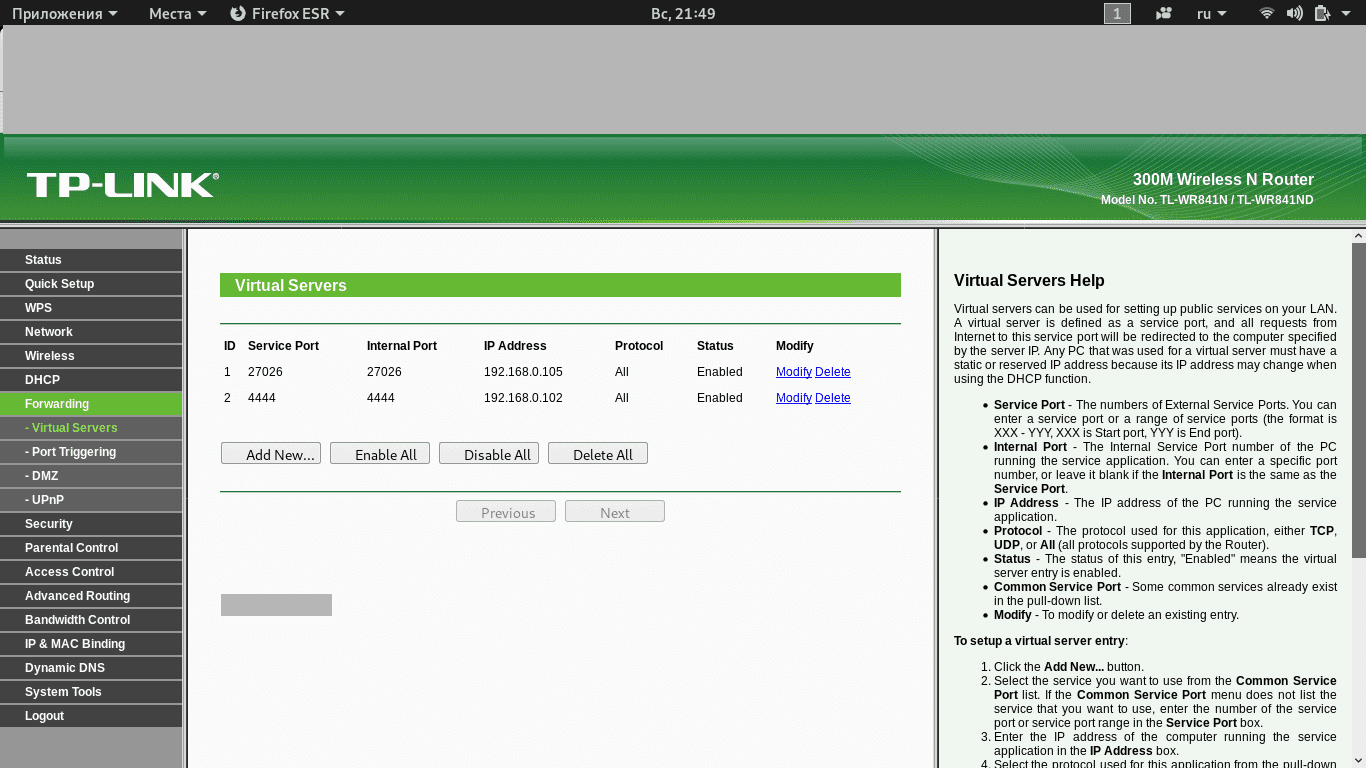The image size is (1366, 768).
Task: Select the DMZ submenu item
Action: (91, 476)
